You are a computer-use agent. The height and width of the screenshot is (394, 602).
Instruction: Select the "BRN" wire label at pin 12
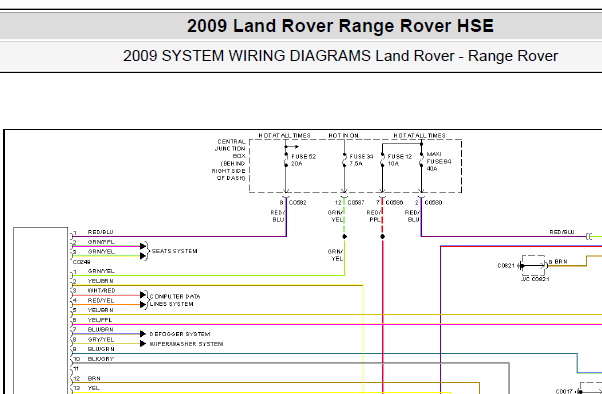[x=94, y=379]
